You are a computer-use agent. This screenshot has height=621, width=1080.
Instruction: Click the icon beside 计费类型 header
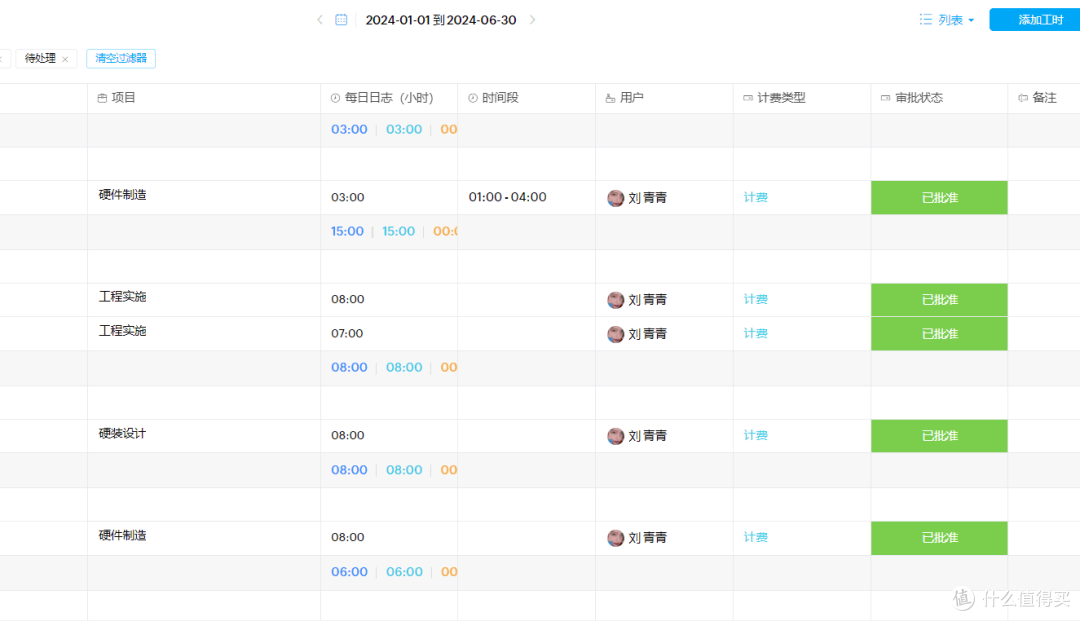(748, 98)
